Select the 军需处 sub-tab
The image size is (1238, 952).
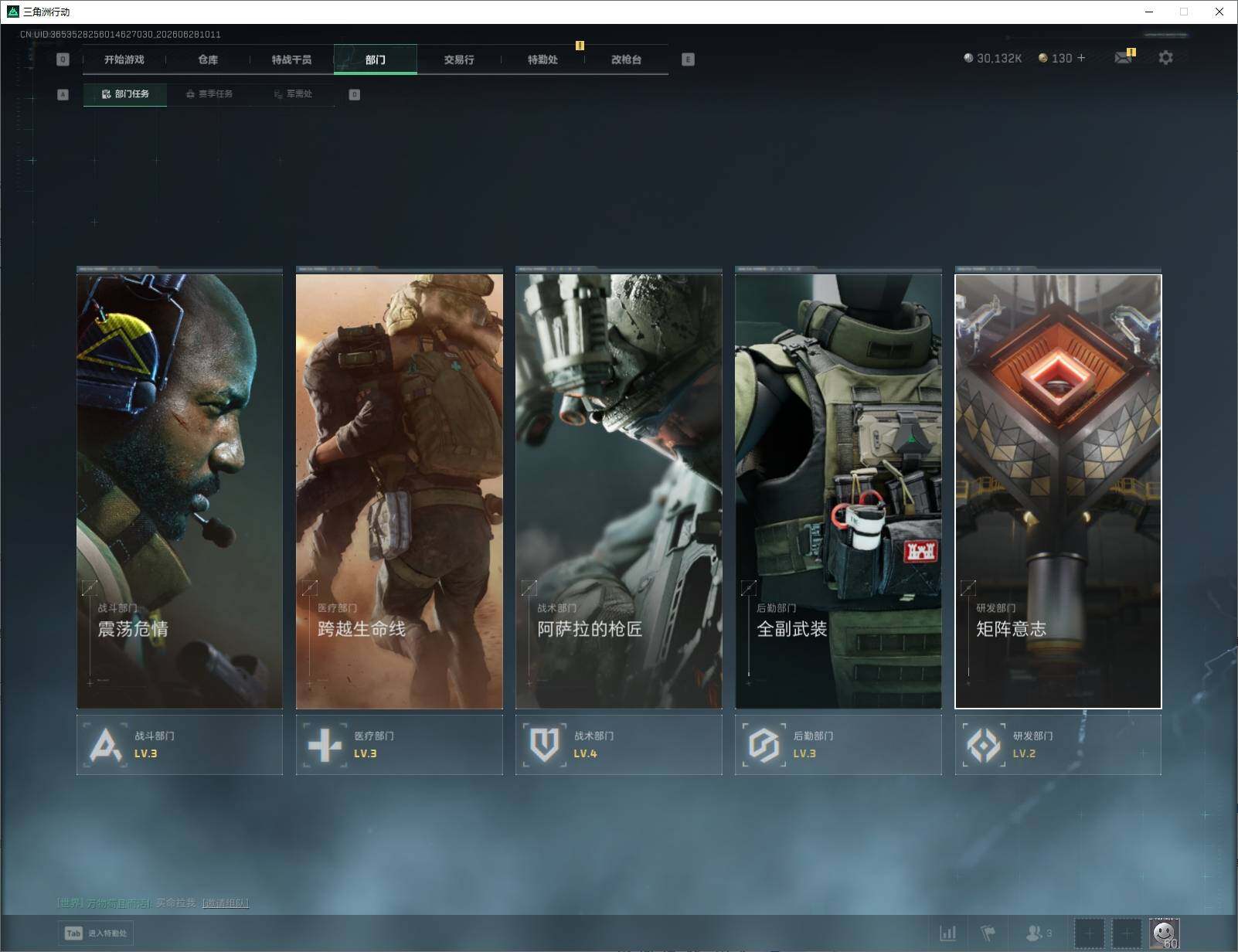tap(293, 94)
